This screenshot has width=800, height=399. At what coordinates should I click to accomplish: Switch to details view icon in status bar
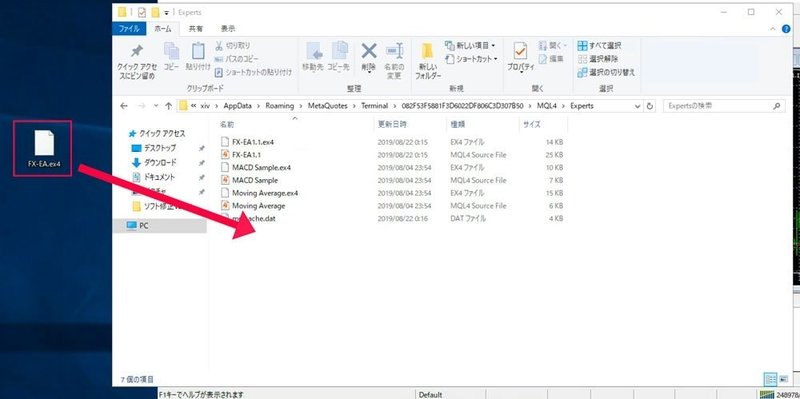pos(770,379)
